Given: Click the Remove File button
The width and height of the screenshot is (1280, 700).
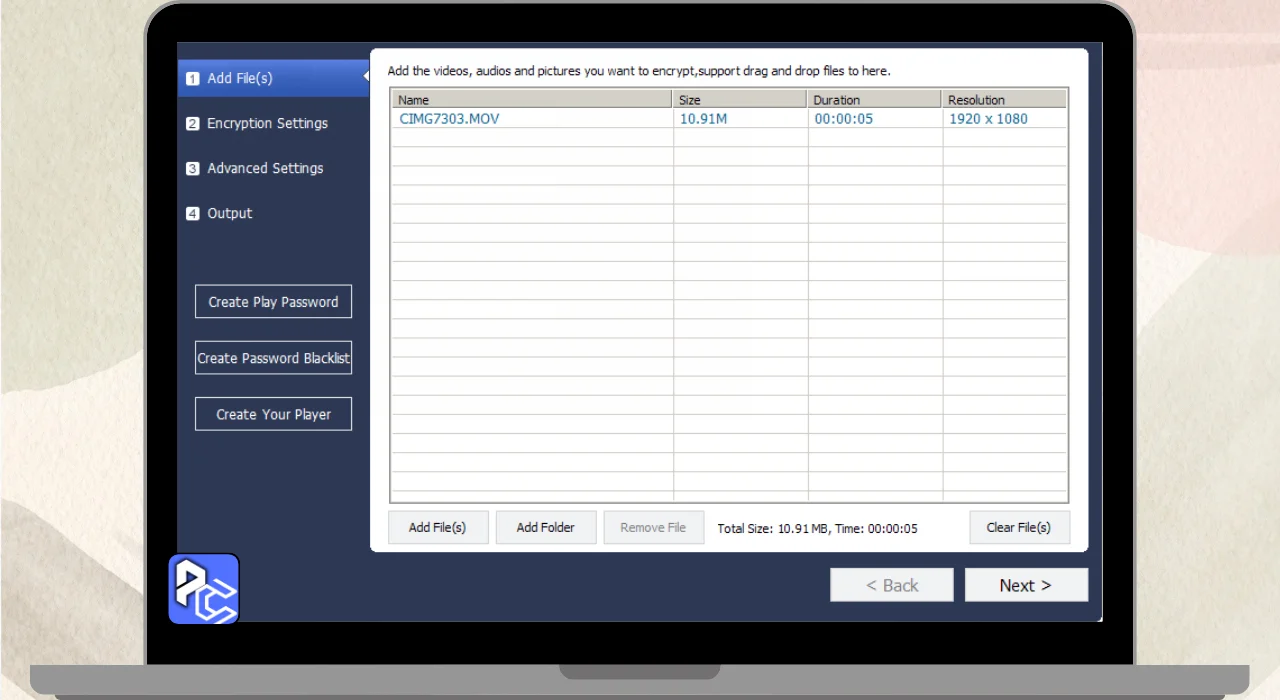Looking at the screenshot, I should click(x=653, y=527).
